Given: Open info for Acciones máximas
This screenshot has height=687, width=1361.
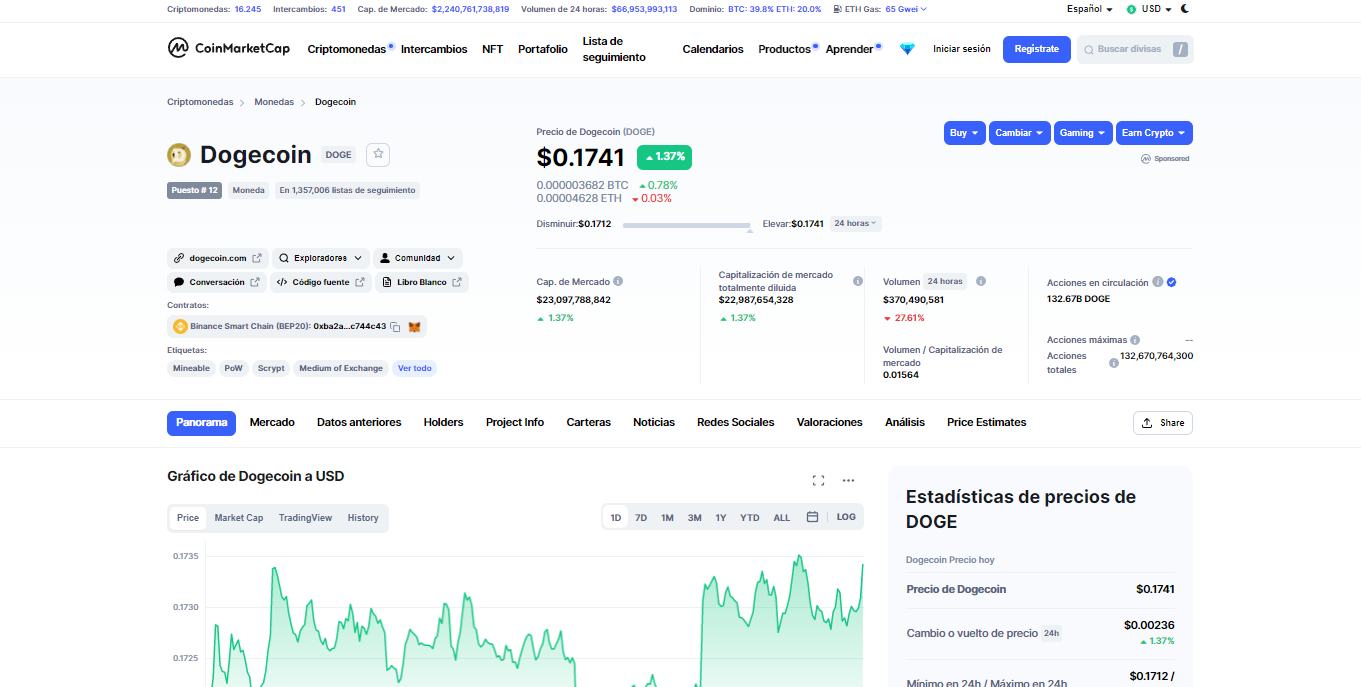Looking at the screenshot, I should coord(1135,340).
